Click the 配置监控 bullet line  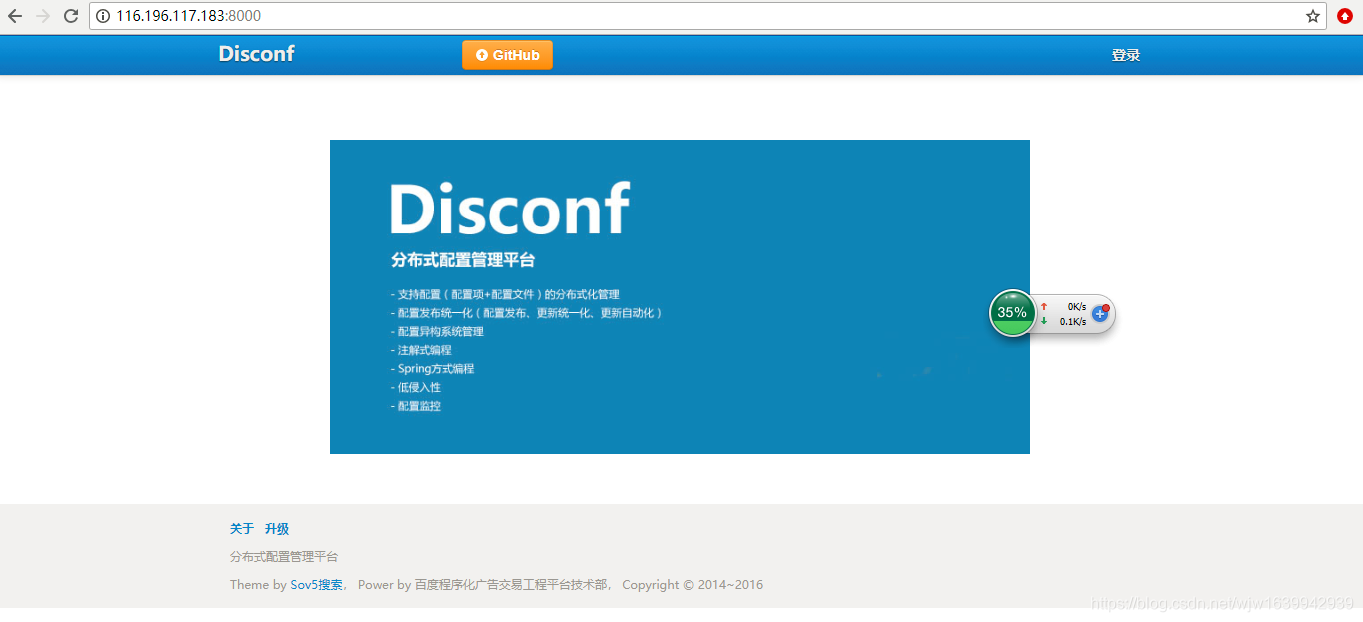(415, 406)
